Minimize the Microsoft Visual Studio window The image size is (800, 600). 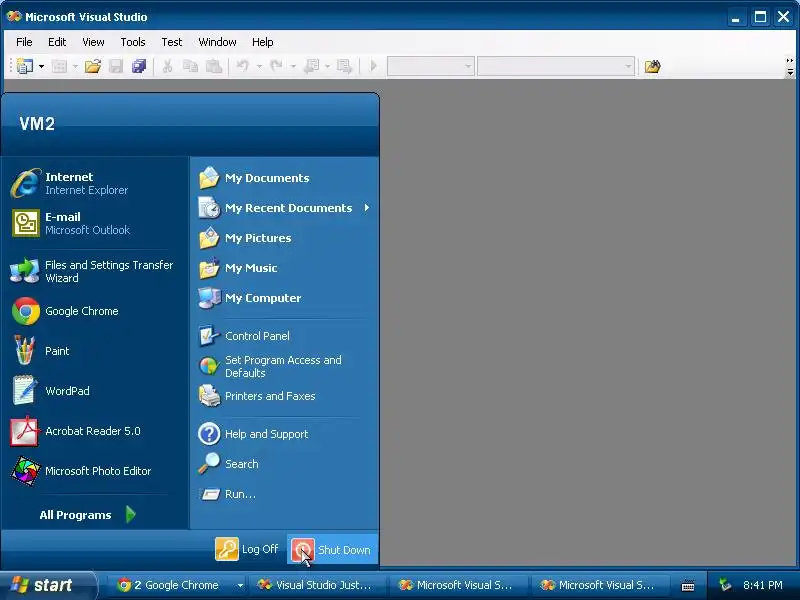click(735, 17)
